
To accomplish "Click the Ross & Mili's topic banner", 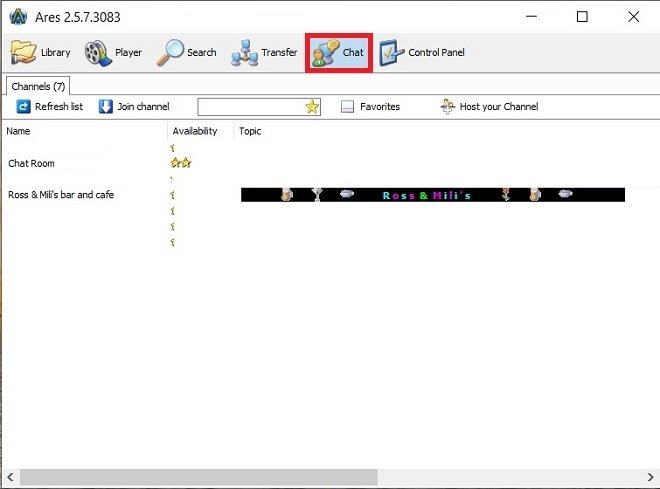I will [433, 195].
